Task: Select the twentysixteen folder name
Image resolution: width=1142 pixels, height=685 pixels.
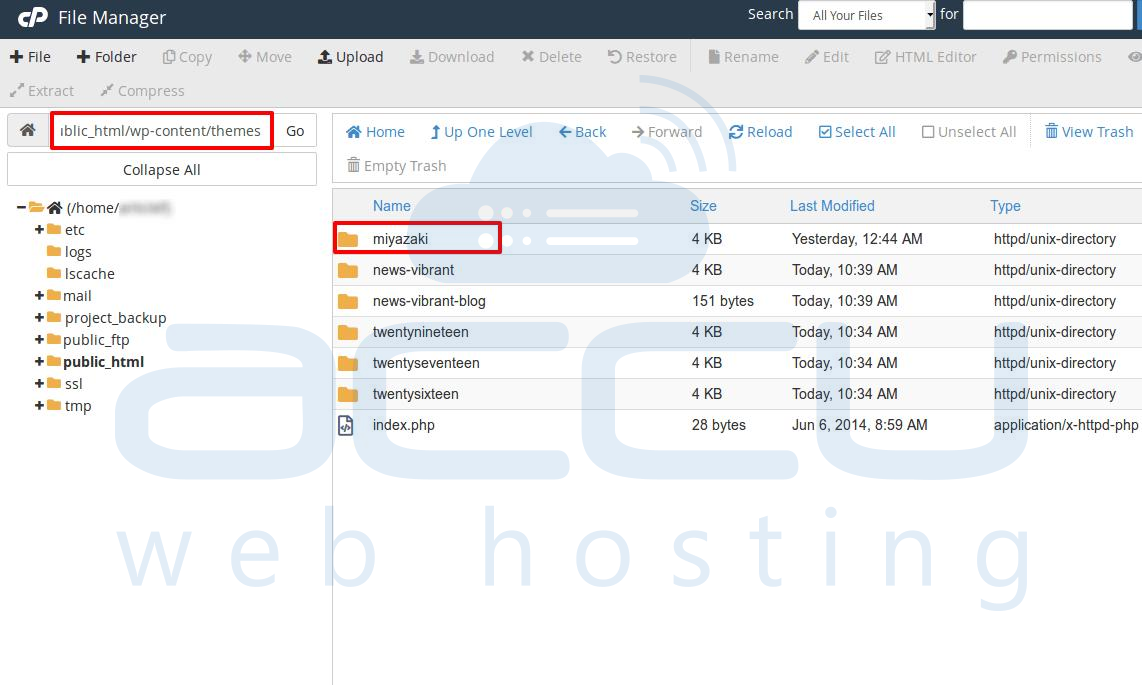Action: [x=416, y=394]
